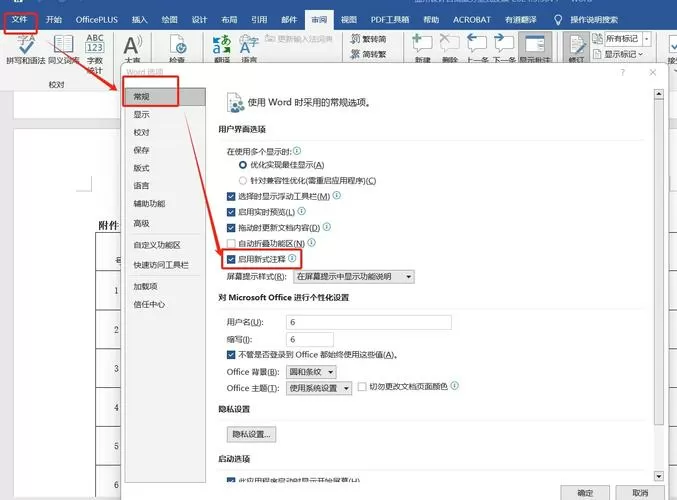Launch the 翻译 translate tool
The width and height of the screenshot is (677, 500).
click(x=222, y=48)
